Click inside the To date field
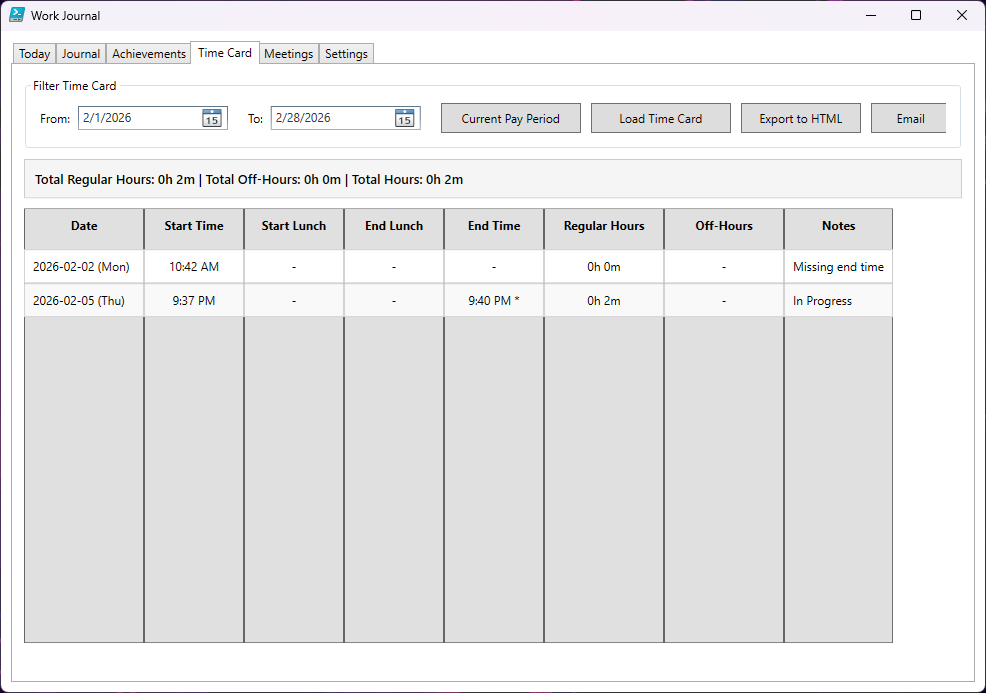The height and width of the screenshot is (693, 986). point(330,118)
